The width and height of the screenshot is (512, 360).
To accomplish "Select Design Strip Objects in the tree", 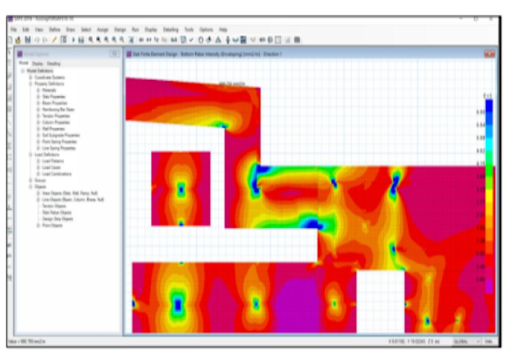I will click(58, 219).
